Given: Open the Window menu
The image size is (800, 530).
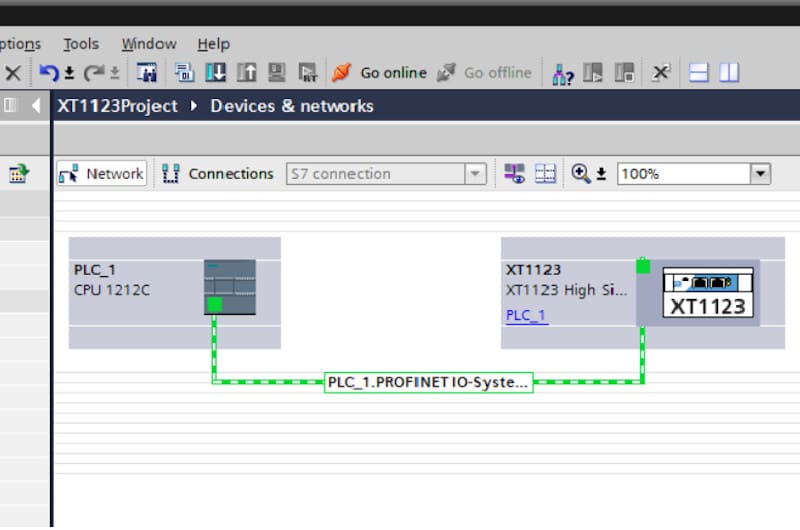Looking at the screenshot, I should [x=149, y=44].
